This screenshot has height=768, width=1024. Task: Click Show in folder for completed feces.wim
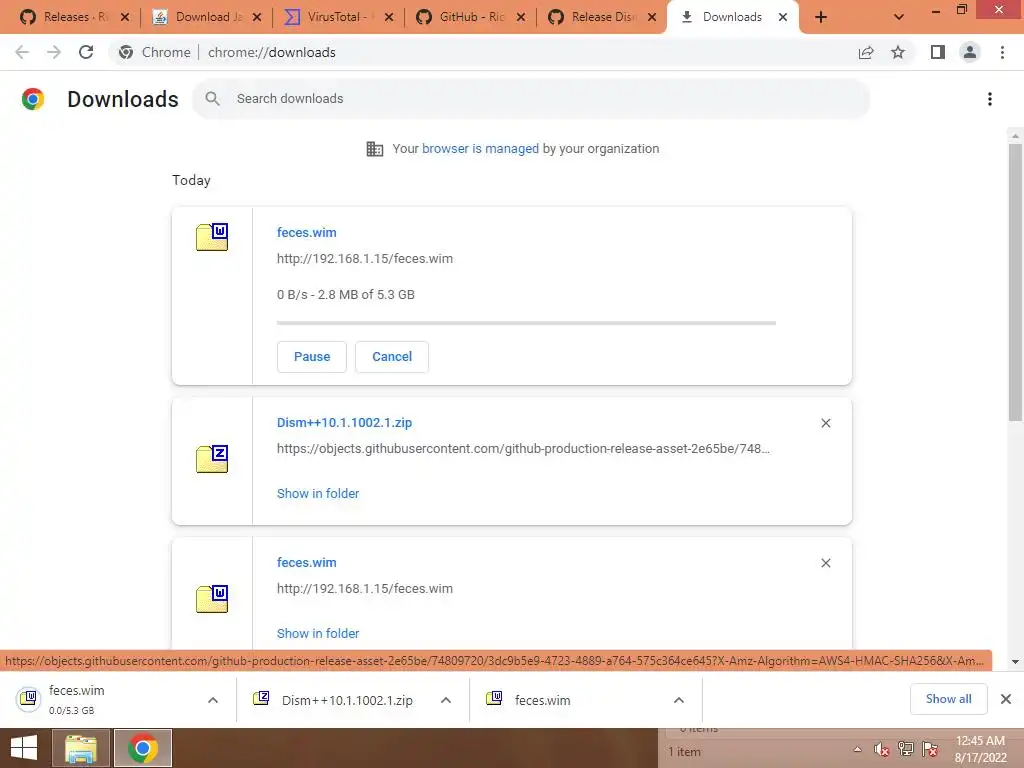(x=317, y=633)
